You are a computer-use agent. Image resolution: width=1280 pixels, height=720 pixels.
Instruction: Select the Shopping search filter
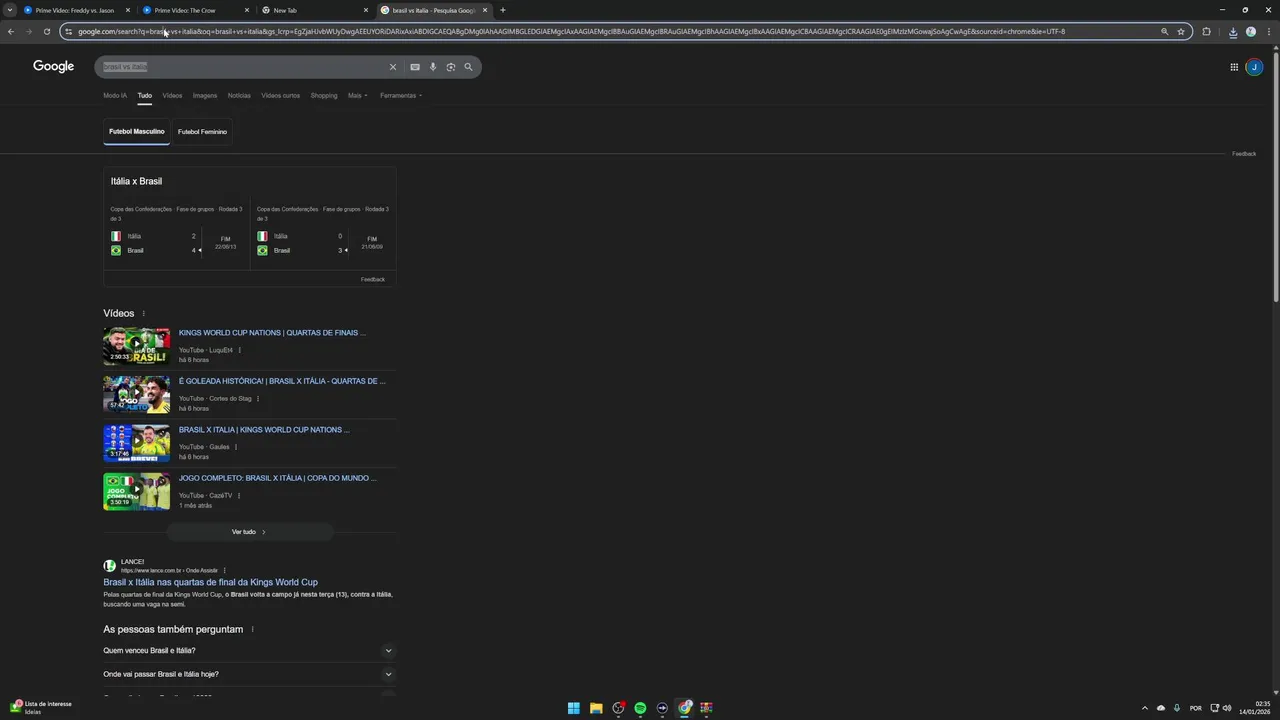click(324, 96)
